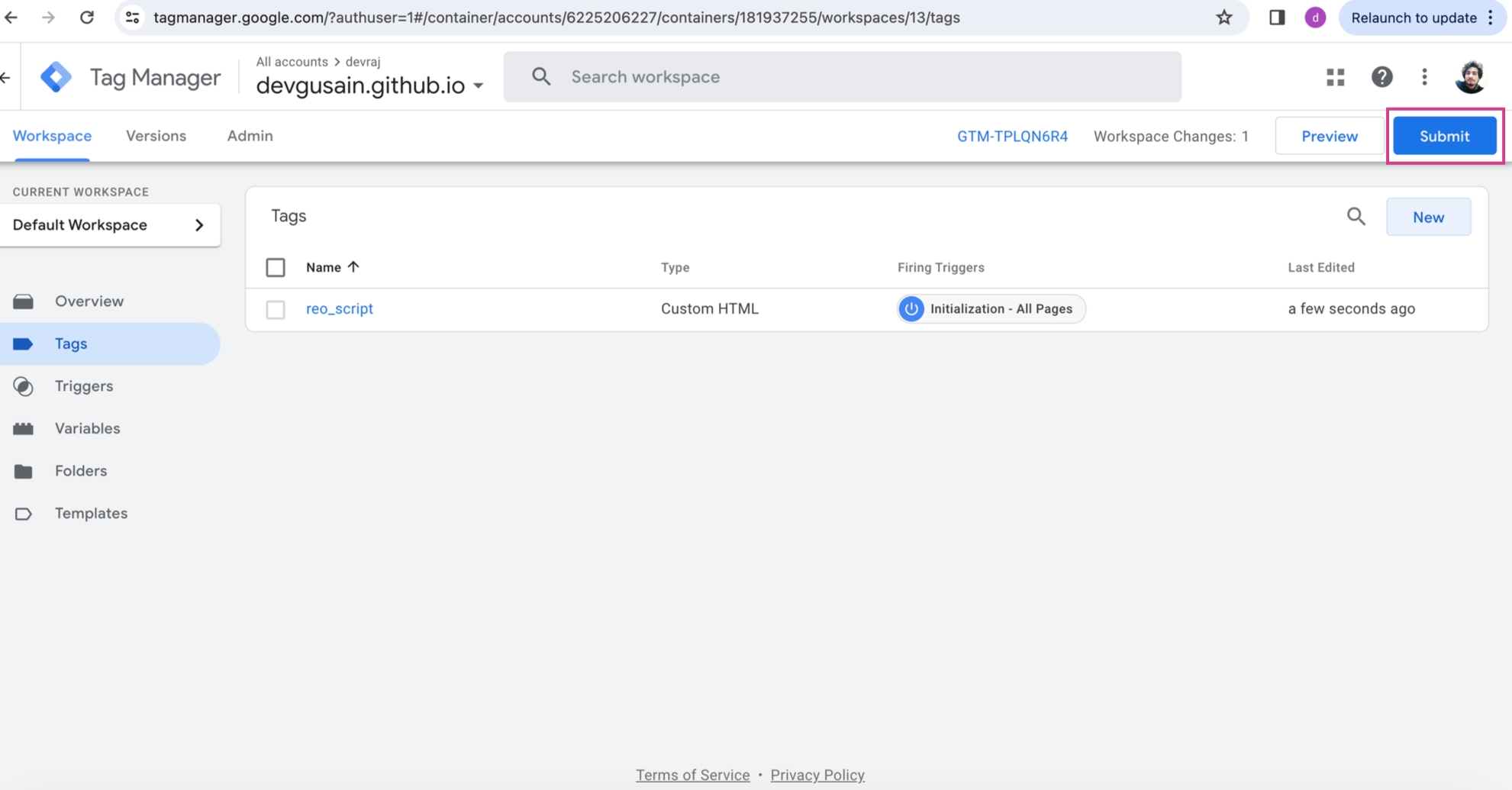Expand the Default Workspace selector
The width and height of the screenshot is (1512, 790).
110,225
